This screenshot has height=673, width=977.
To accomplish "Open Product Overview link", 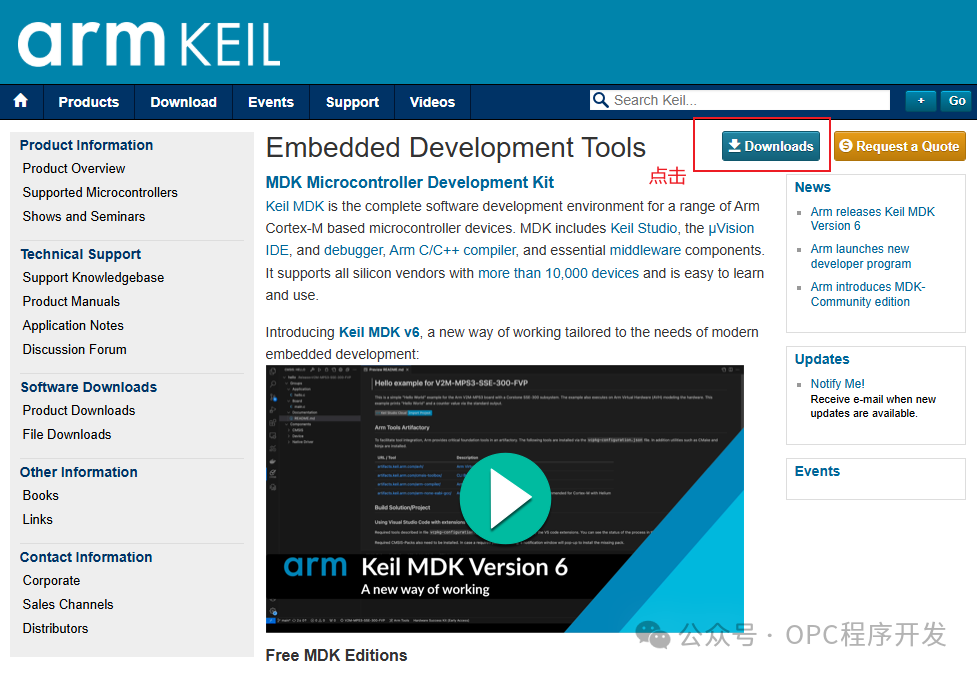I will point(74,168).
